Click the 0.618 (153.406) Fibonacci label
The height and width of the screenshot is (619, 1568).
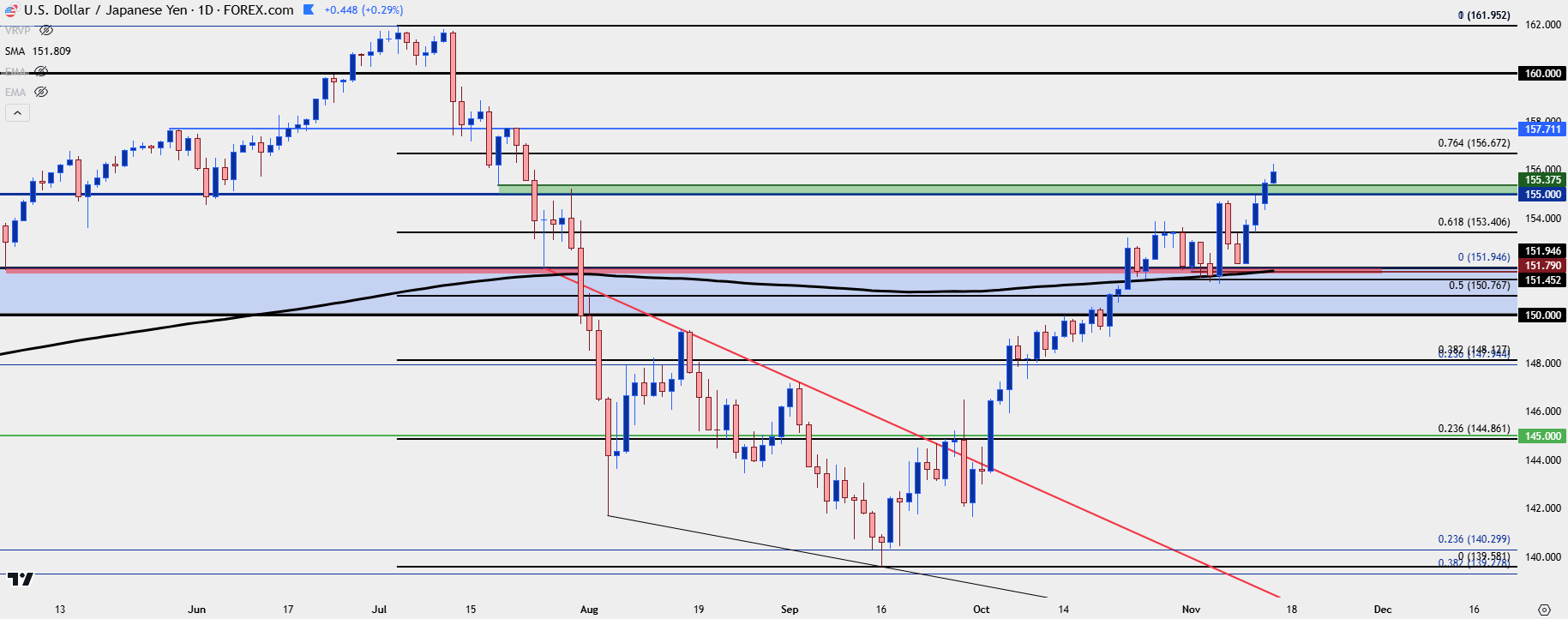click(x=1474, y=222)
